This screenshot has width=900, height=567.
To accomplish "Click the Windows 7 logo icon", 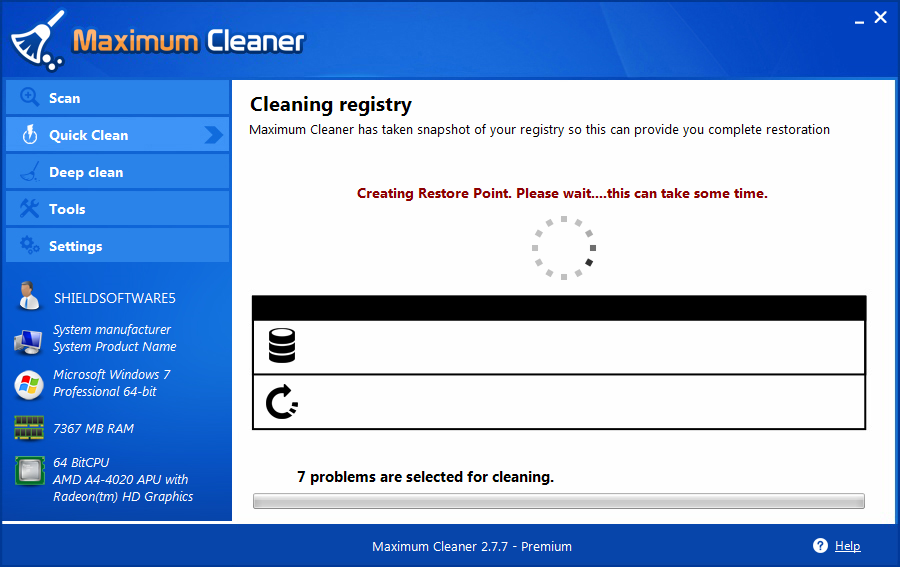I will coord(29,385).
